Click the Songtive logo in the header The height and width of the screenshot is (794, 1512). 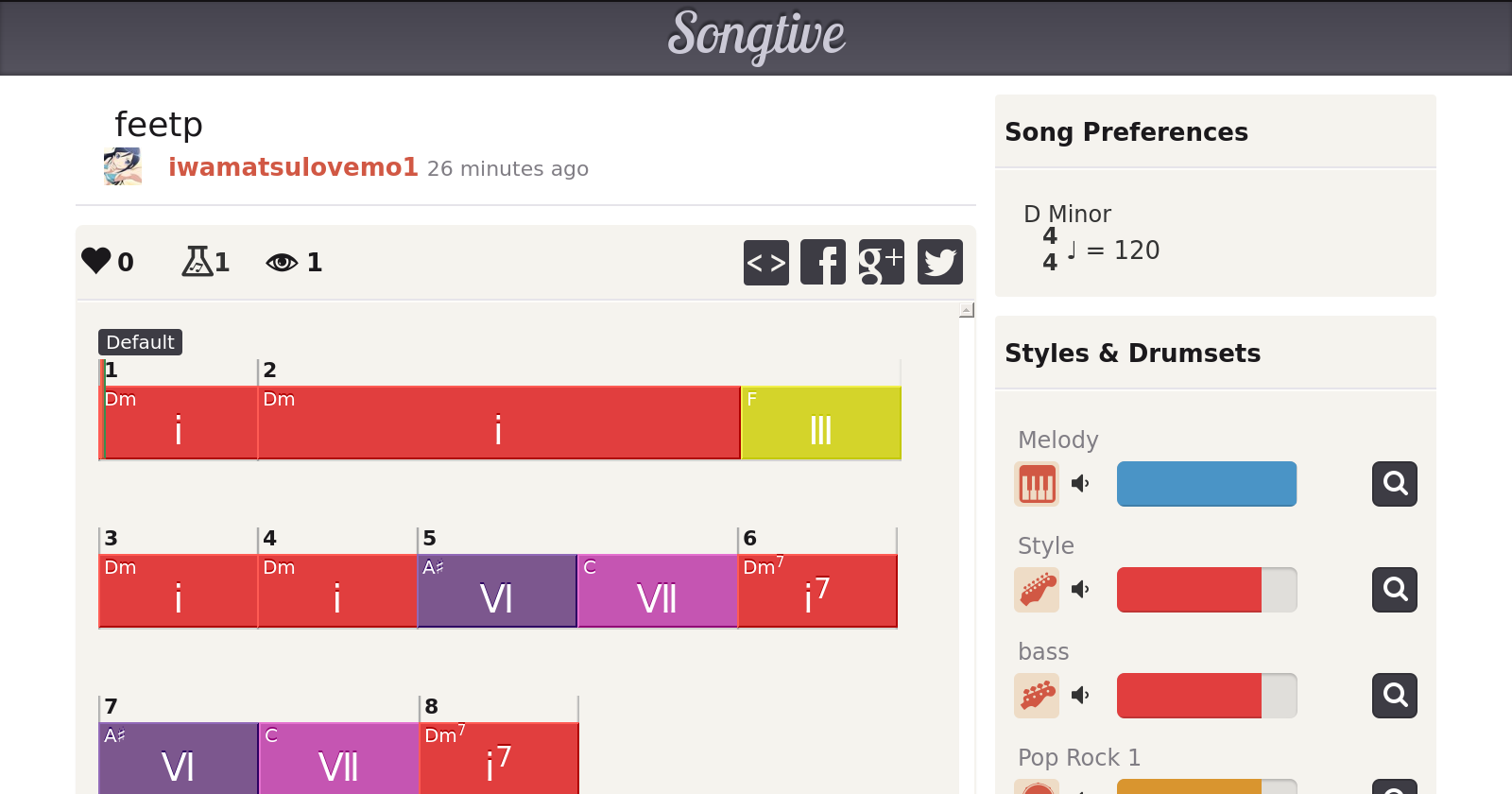pyautogui.click(x=756, y=36)
